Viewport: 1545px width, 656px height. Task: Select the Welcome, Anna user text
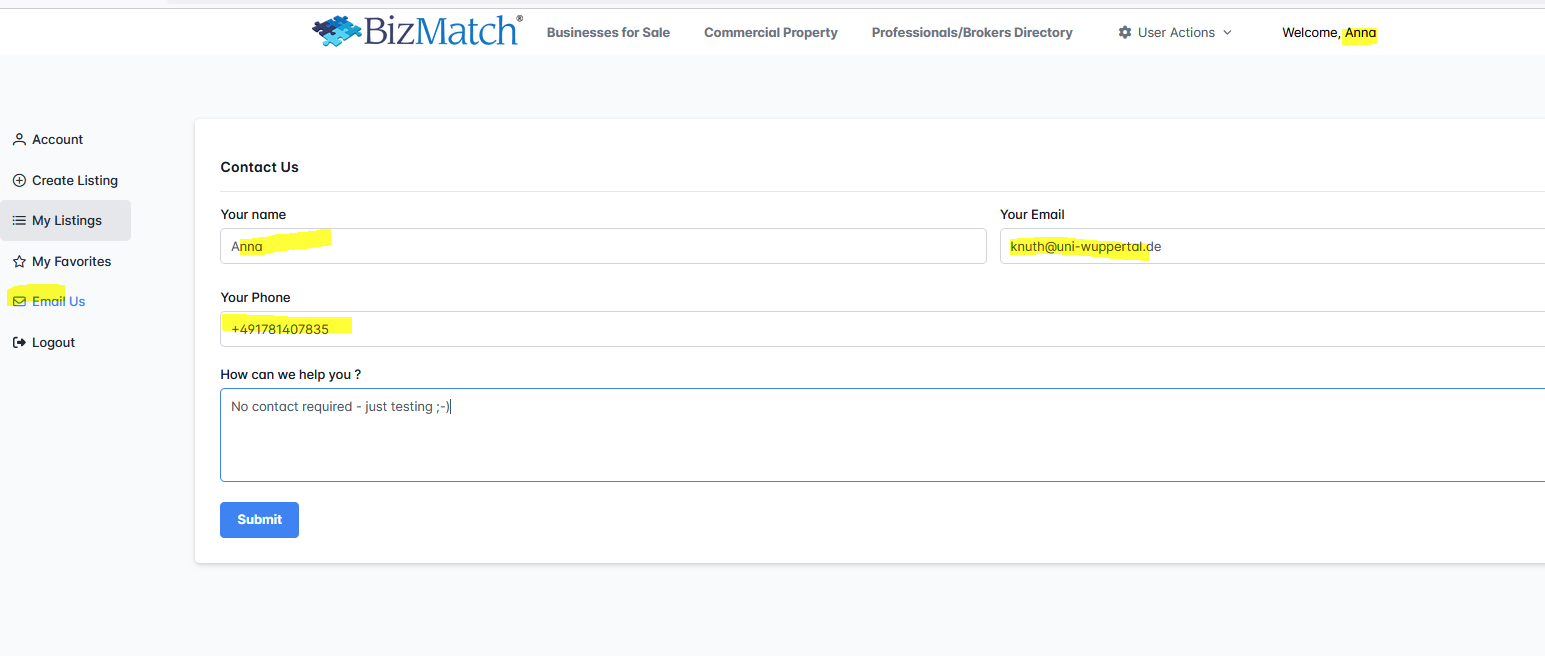click(x=1328, y=33)
